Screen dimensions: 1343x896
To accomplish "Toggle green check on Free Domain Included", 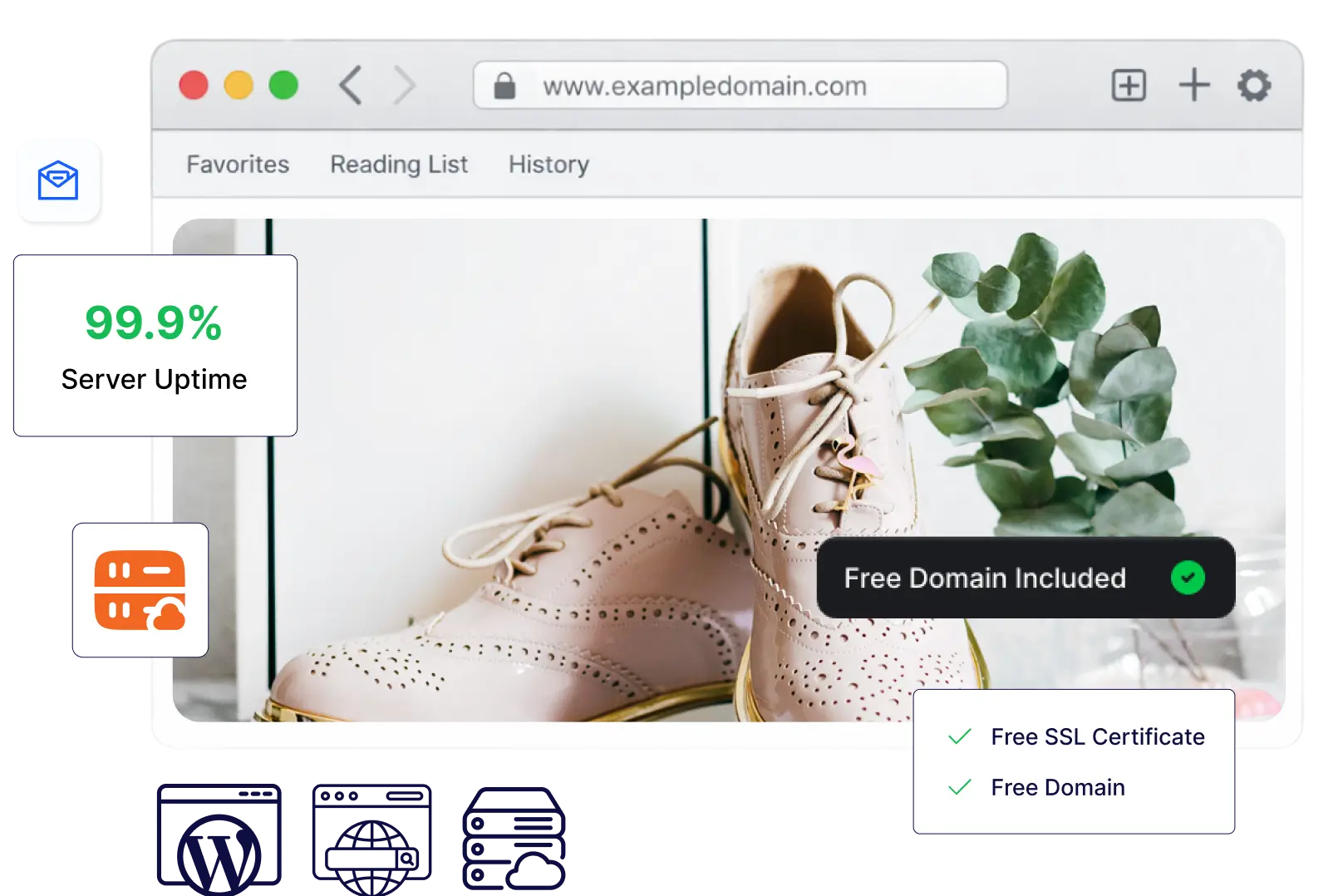I will pyautogui.click(x=1188, y=578).
